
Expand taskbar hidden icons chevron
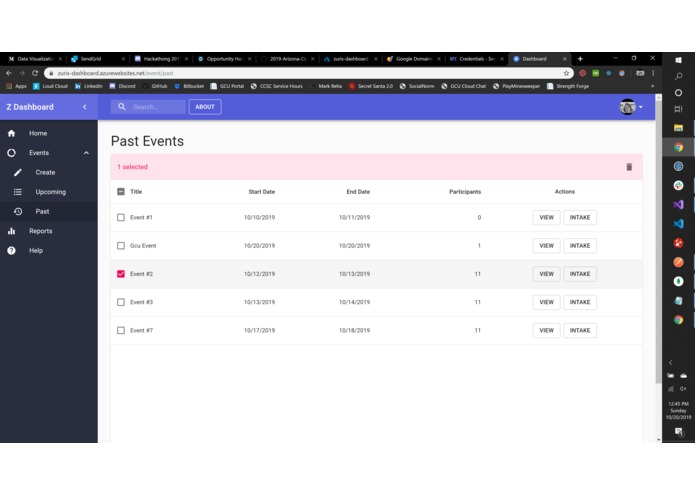(671, 362)
